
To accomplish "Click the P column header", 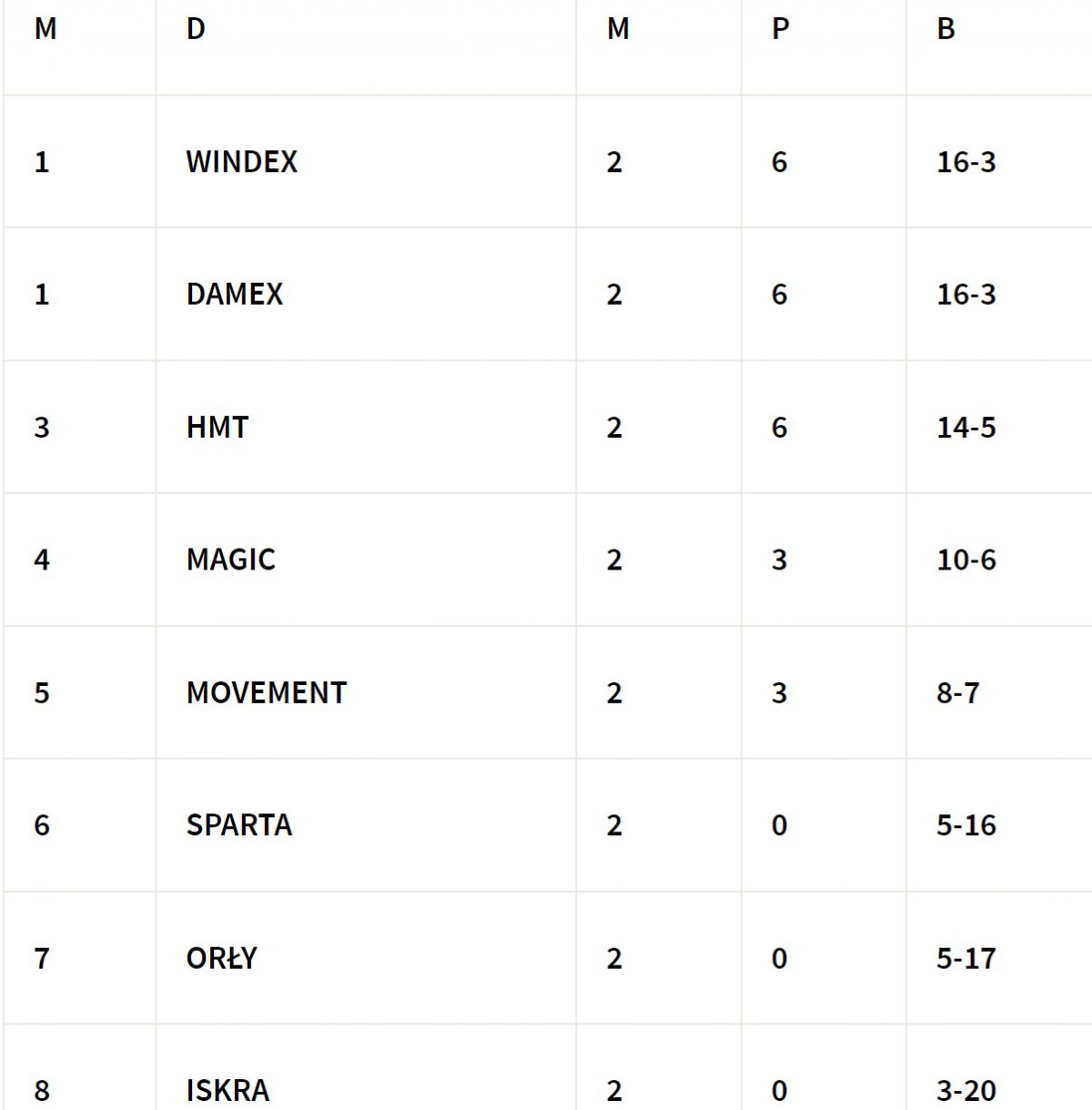I will click(780, 29).
